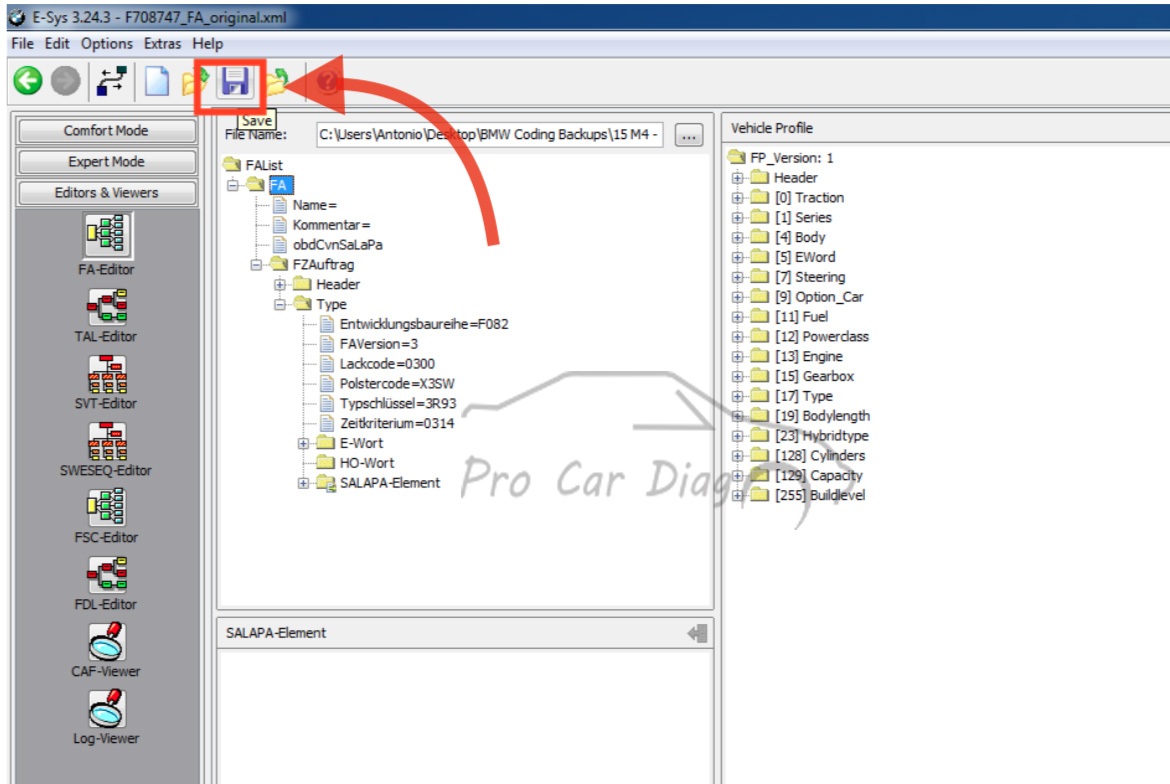Screen dimensions: 1170x784
Task: Expand the [7] Steering node
Action: [737, 277]
